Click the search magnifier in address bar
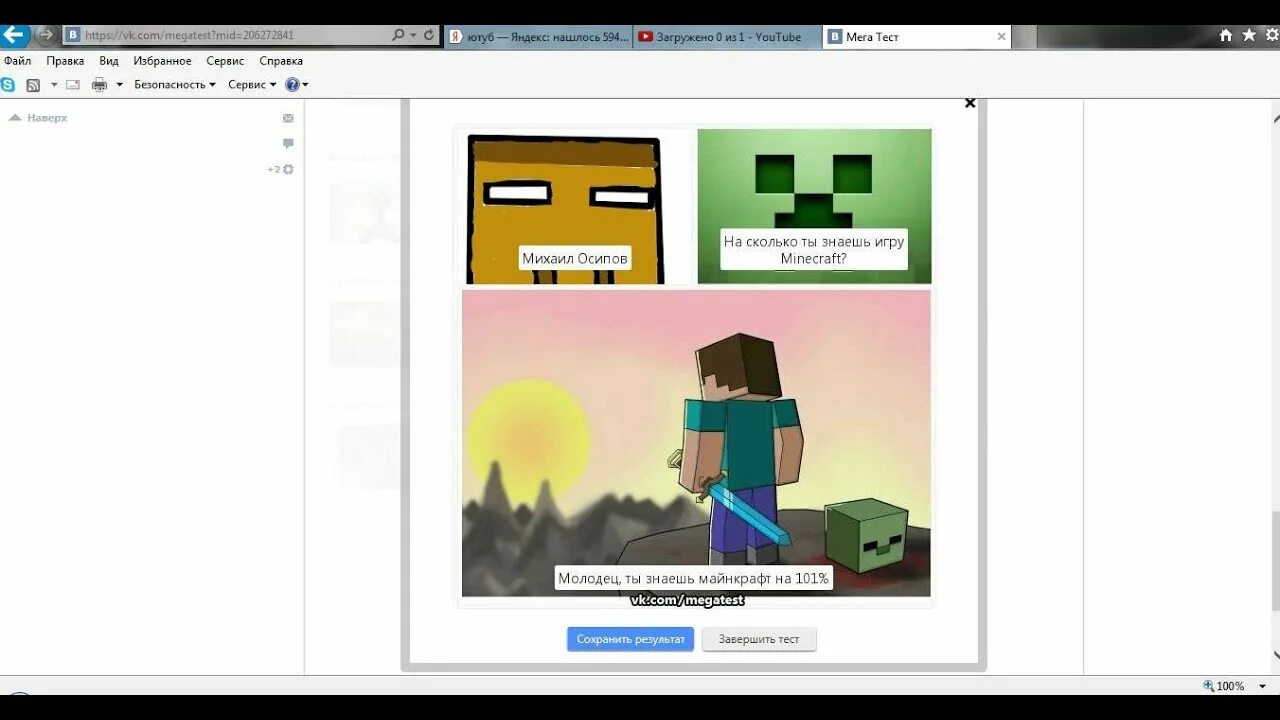1280x720 pixels. [x=399, y=35]
